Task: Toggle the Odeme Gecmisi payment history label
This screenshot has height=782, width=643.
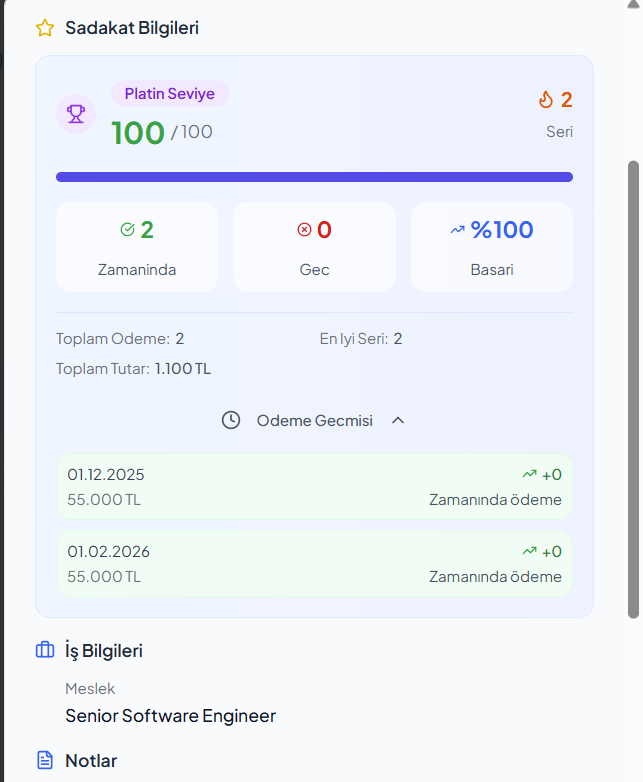Action: pos(314,421)
